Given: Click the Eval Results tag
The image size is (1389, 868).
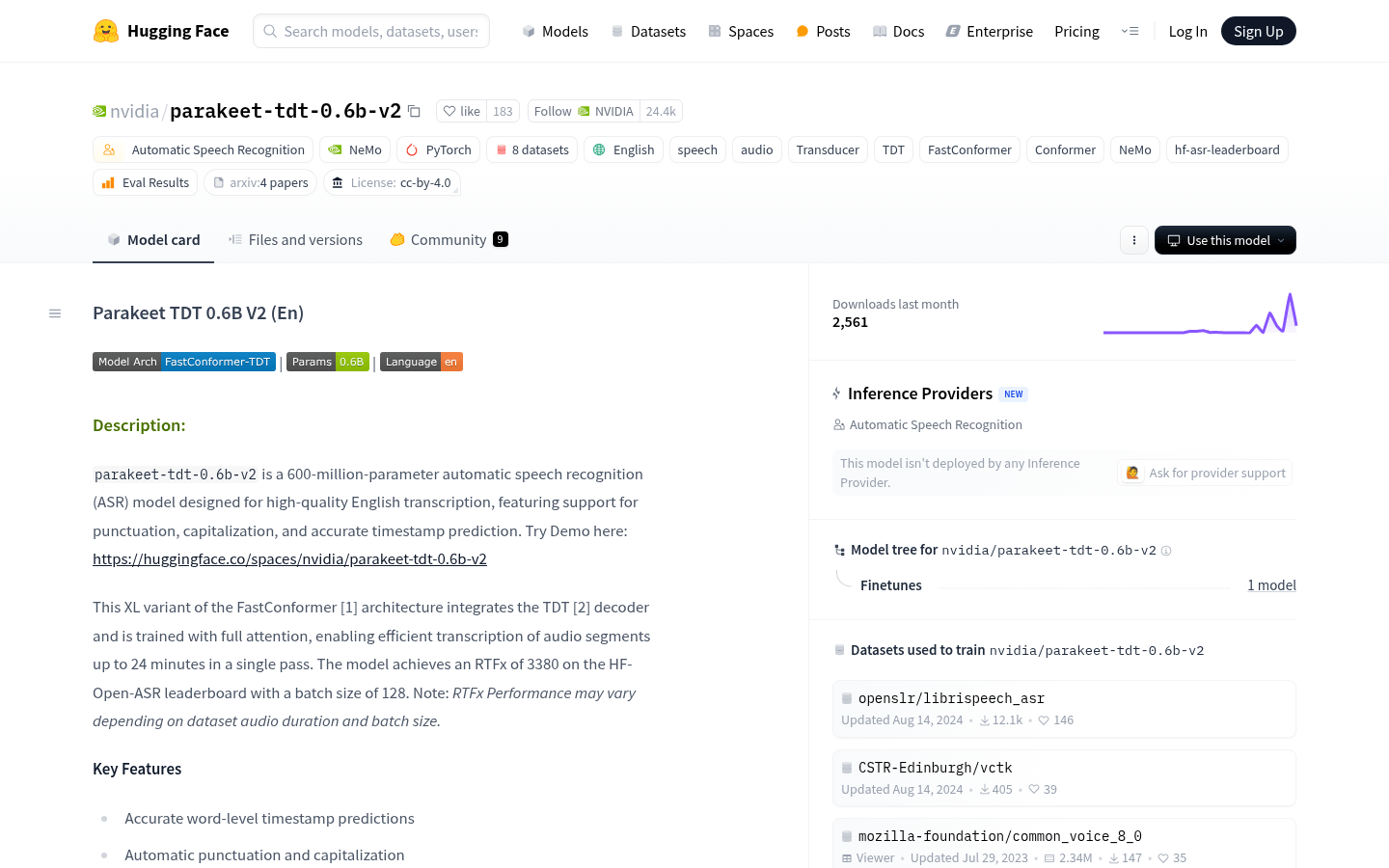Looking at the screenshot, I should tap(145, 182).
